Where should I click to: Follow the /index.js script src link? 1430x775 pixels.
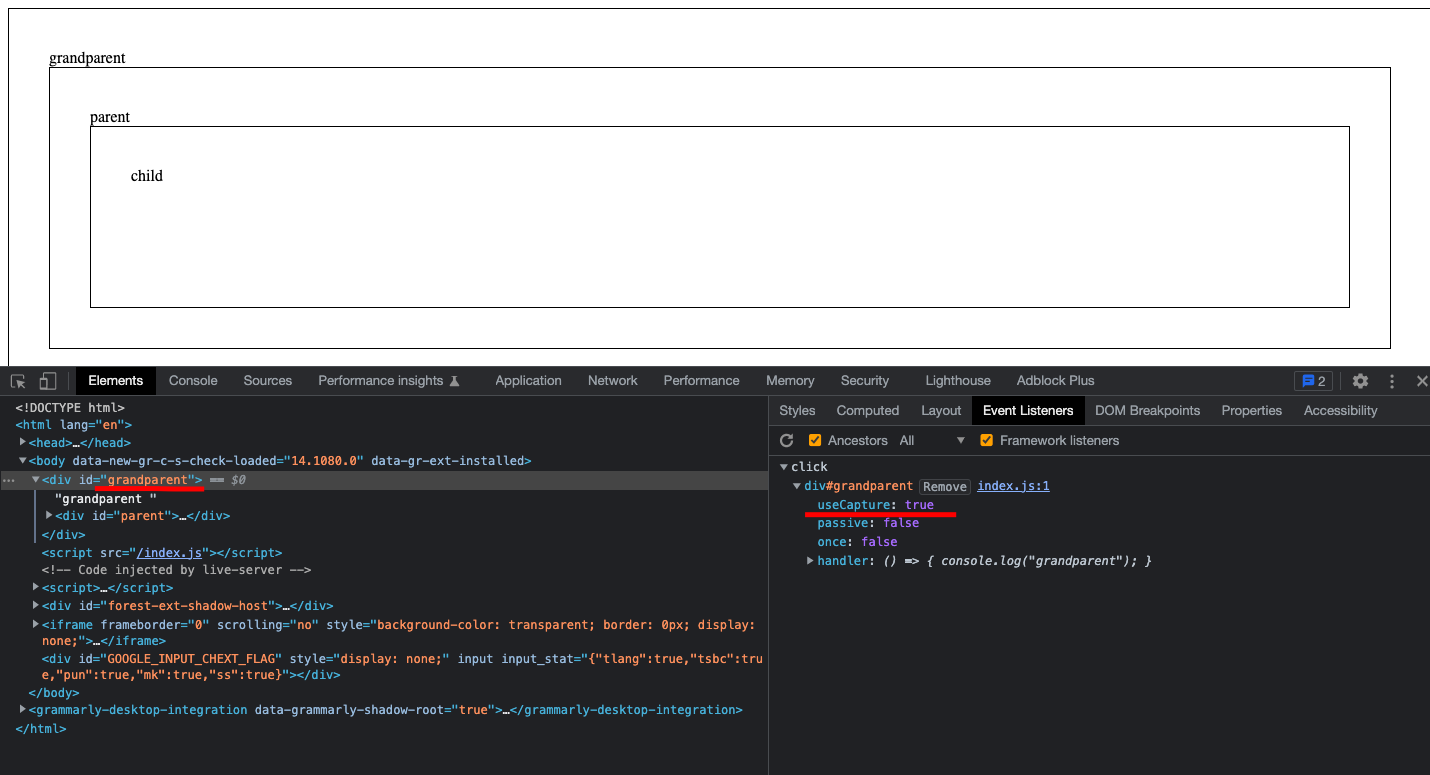[x=168, y=553]
